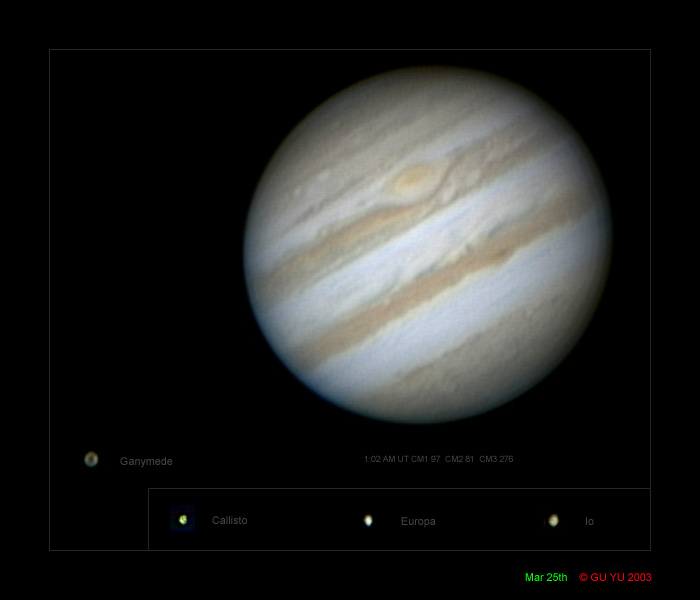This screenshot has height=600, width=700.
Task: Click the green "Mar 25th" date text
Action: [x=546, y=577]
